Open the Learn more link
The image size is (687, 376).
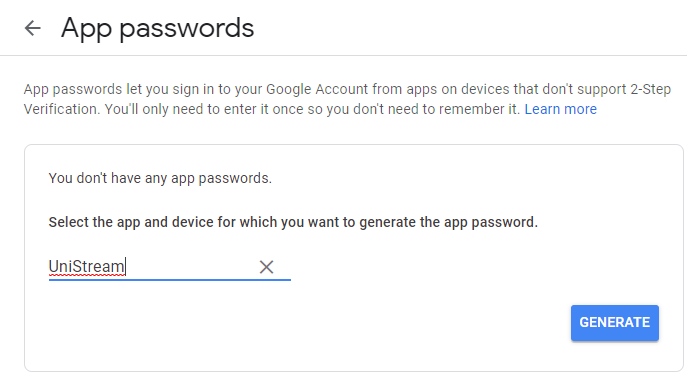point(560,109)
